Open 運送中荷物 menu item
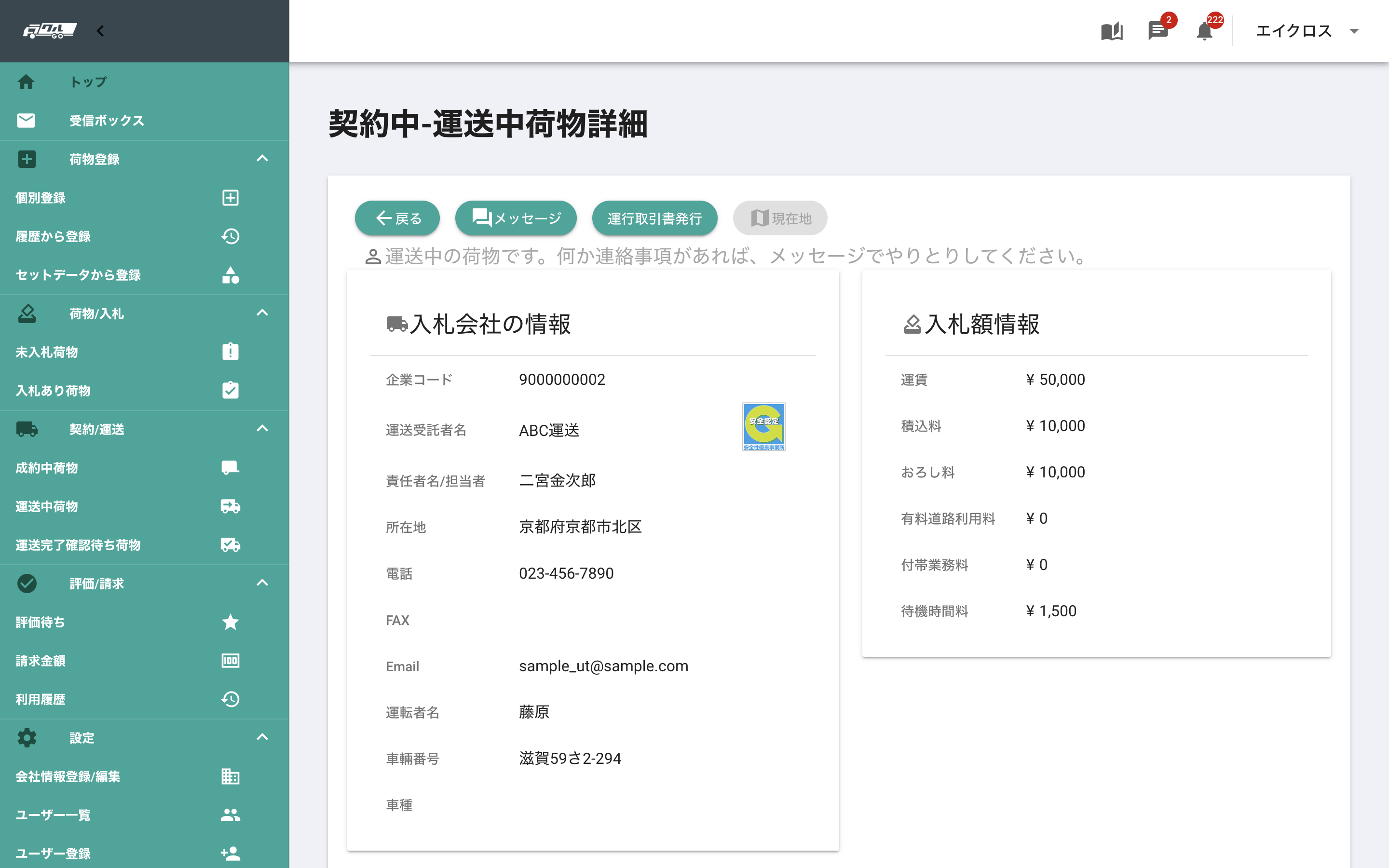The width and height of the screenshot is (1389, 868). [x=46, y=506]
